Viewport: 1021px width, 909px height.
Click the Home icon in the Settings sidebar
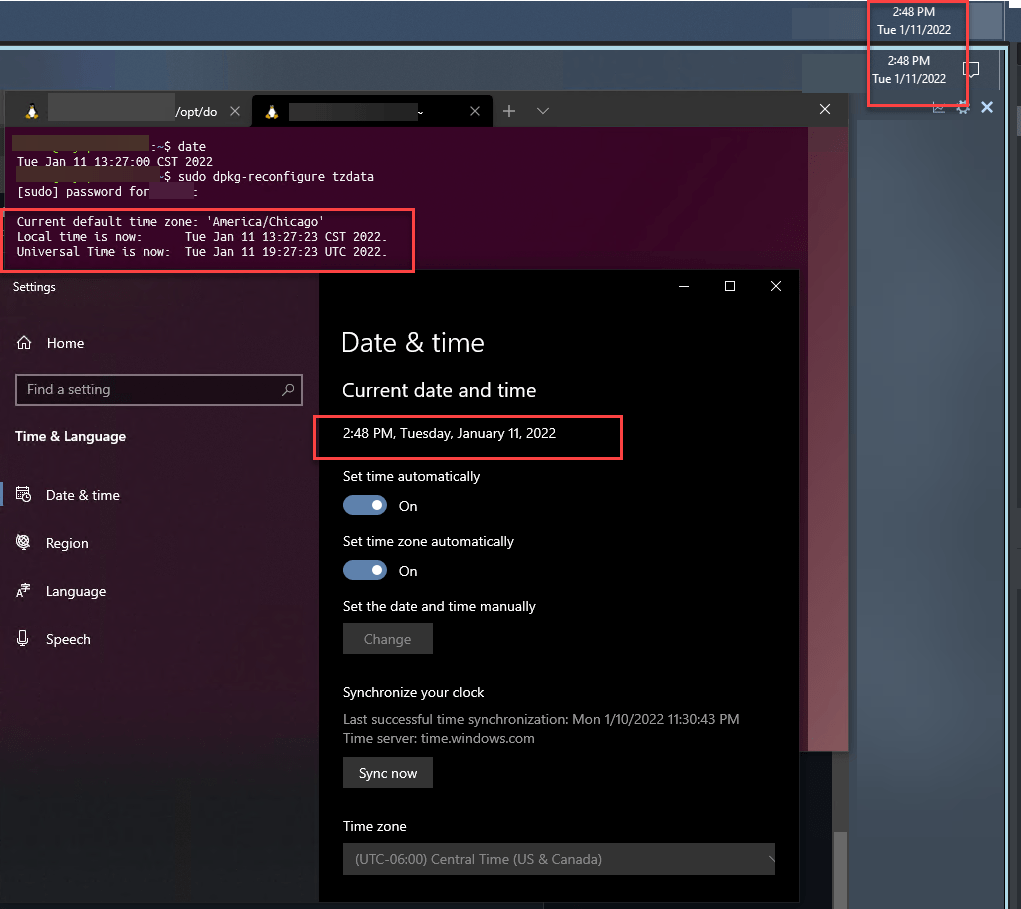(x=24, y=342)
